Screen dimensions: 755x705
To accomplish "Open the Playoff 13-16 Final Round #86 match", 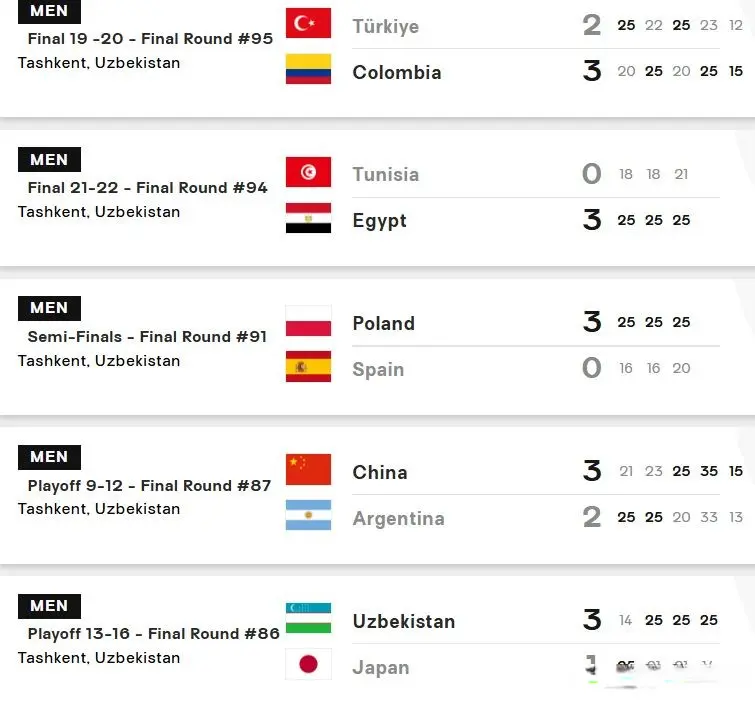I will pos(154,634).
